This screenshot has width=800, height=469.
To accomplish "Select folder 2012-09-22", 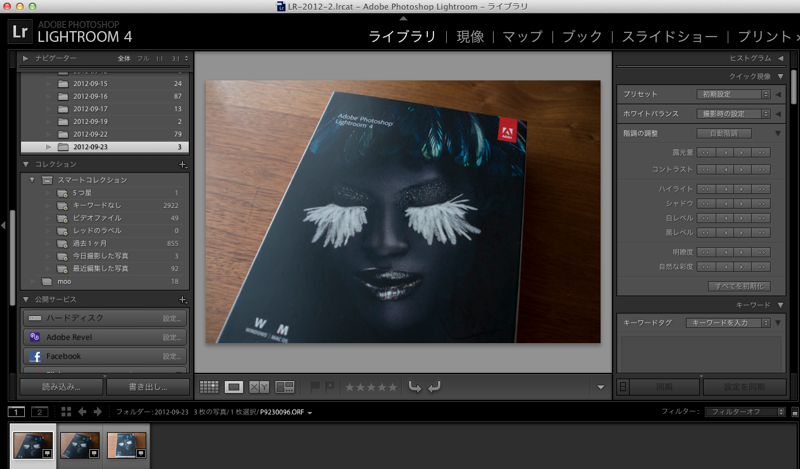I will click(x=105, y=134).
